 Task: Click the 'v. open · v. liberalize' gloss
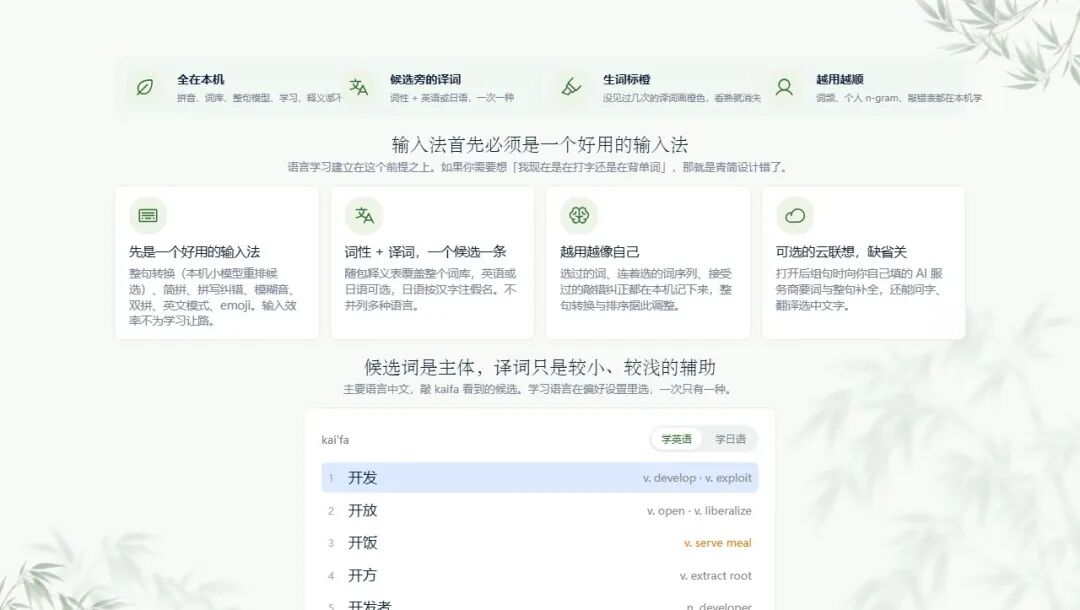(x=699, y=511)
